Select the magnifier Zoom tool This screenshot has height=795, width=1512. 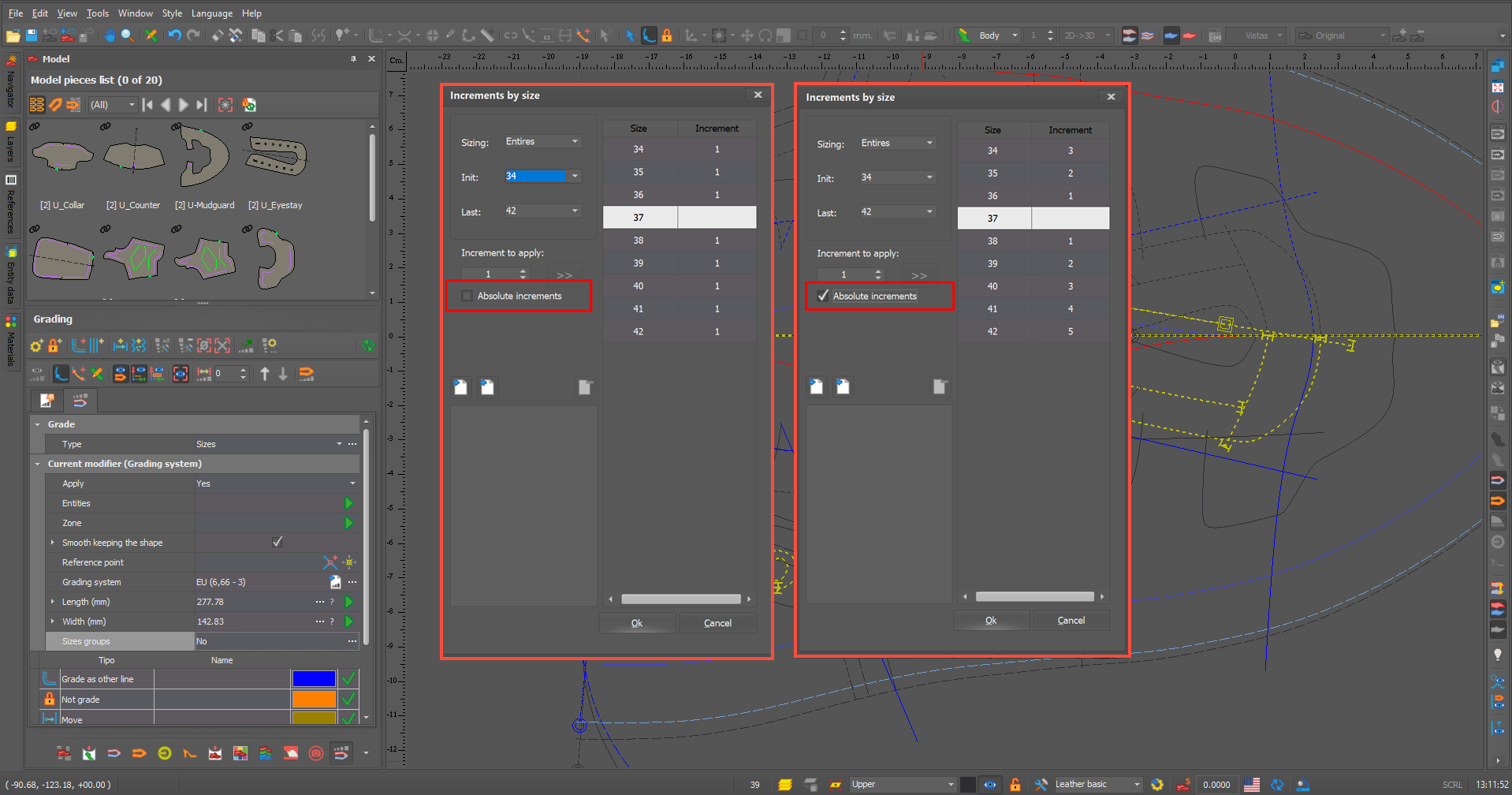click(x=127, y=35)
